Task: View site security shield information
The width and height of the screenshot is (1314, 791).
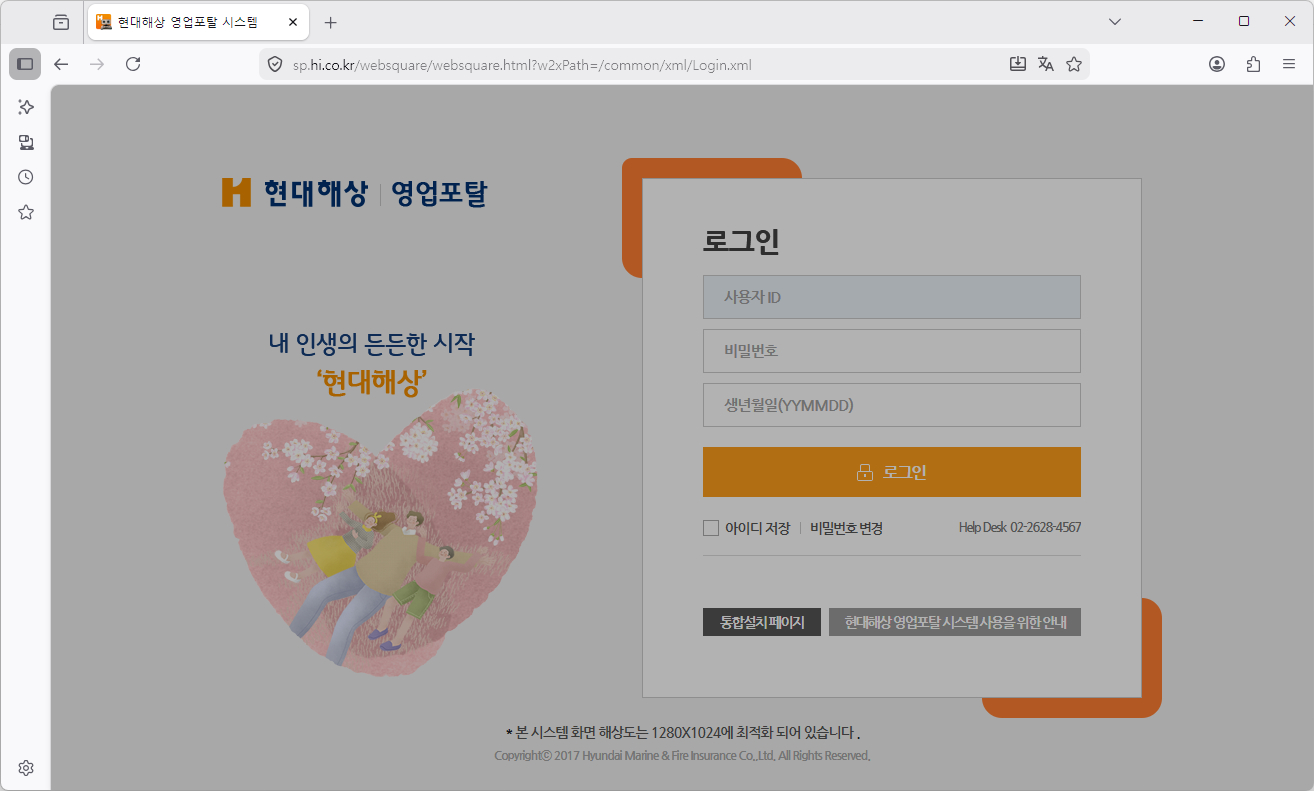Action: pos(275,64)
